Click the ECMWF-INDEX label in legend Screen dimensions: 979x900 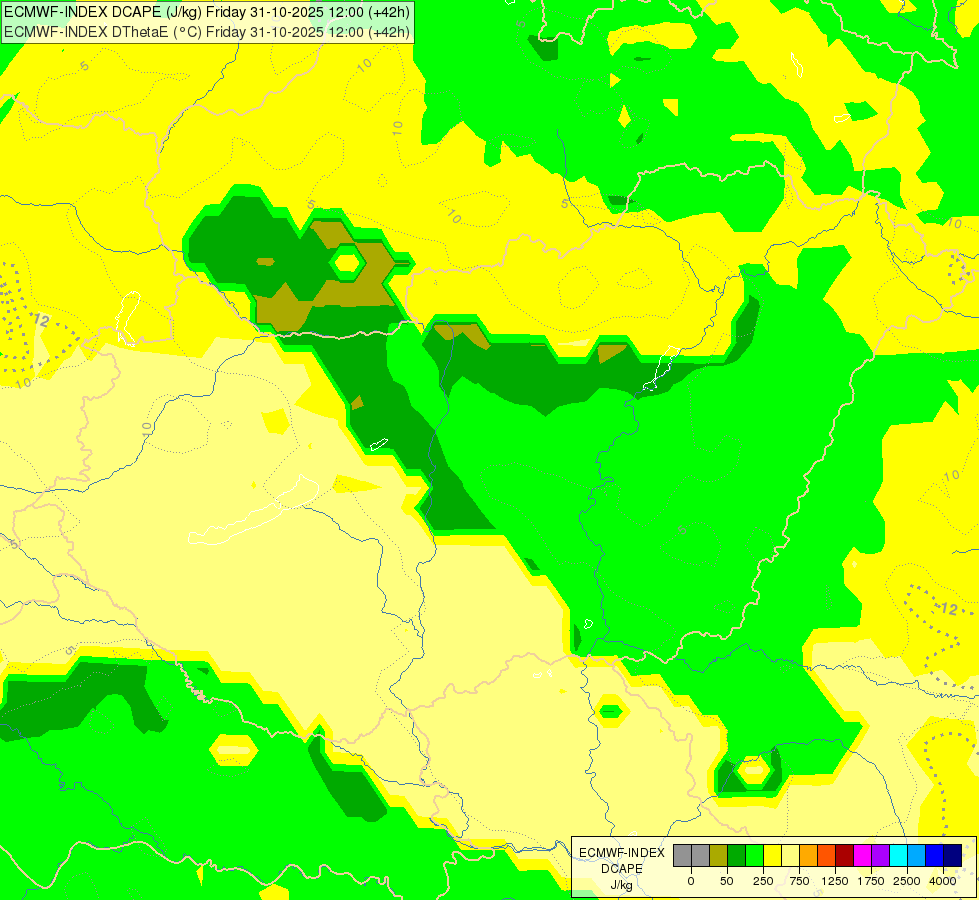(622, 853)
